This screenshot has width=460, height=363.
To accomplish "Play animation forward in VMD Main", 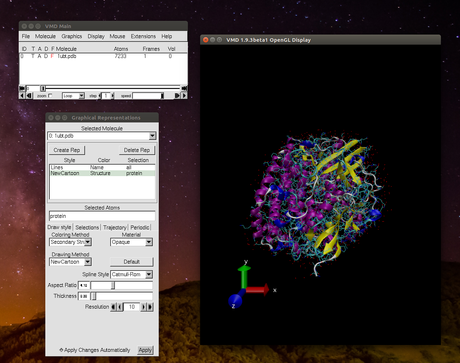I will click(184, 96).
